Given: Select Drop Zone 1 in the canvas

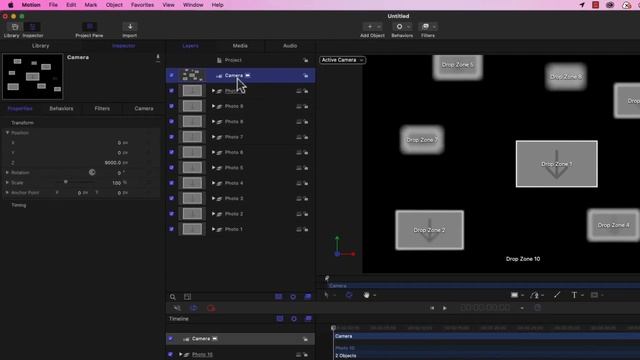Looking at the screenshot, I should (556, 164).
